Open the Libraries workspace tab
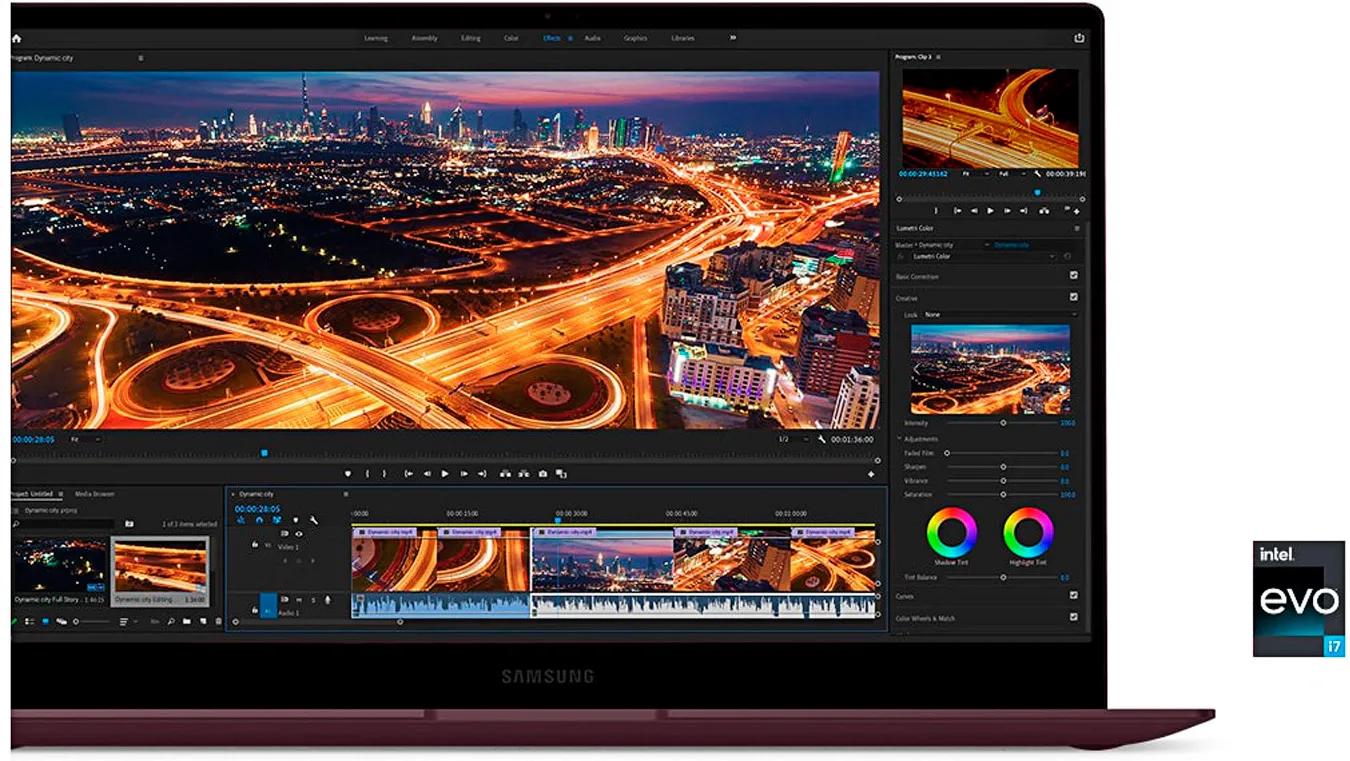 [682, 38]
